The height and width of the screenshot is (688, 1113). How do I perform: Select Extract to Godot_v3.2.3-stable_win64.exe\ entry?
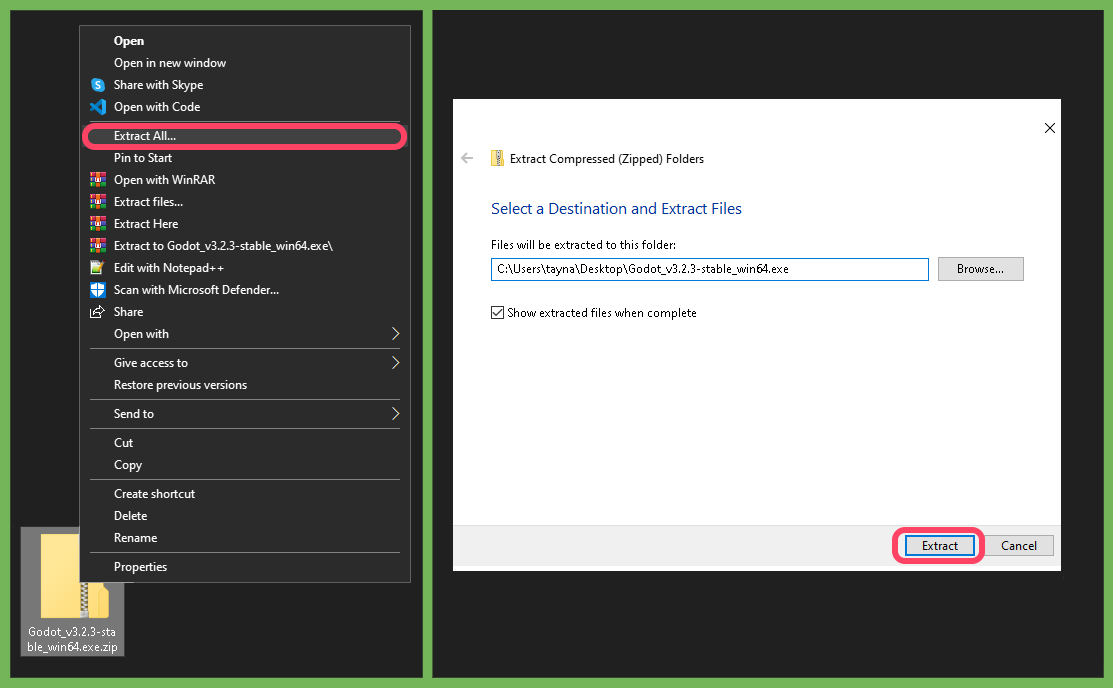point(245,246)
